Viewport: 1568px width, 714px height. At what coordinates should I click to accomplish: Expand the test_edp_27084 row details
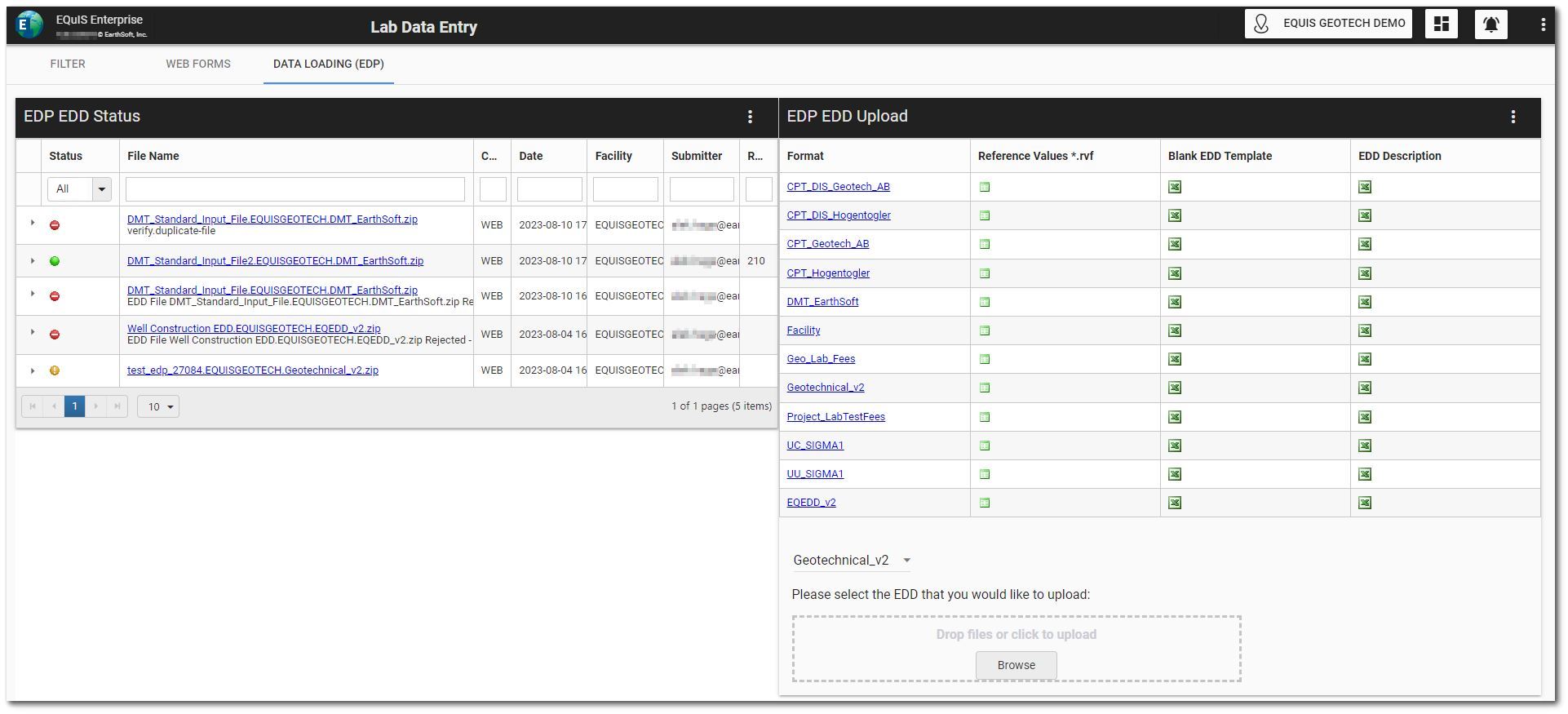[33, 370]
